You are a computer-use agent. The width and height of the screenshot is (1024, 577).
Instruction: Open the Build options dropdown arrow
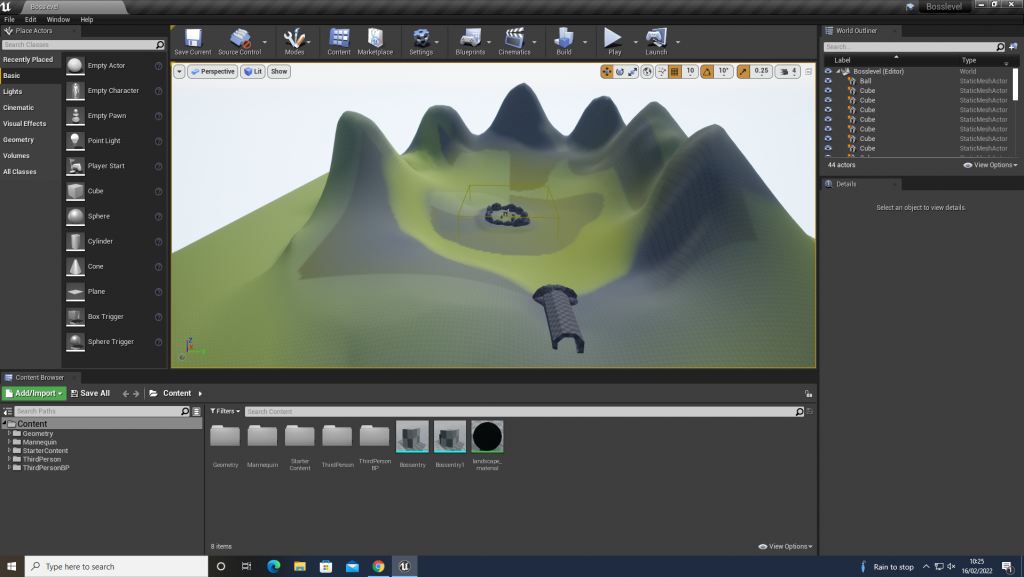pyautogui.click(x=584, y=42)
